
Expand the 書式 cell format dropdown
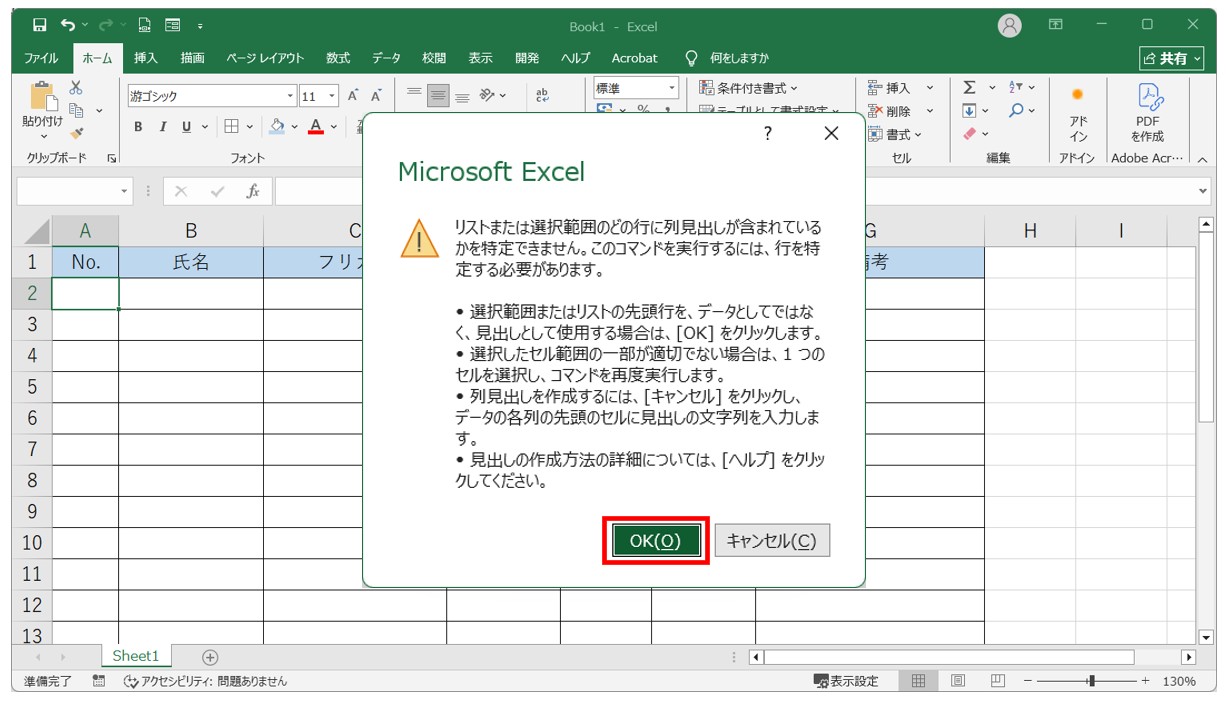tap(895, 134)
